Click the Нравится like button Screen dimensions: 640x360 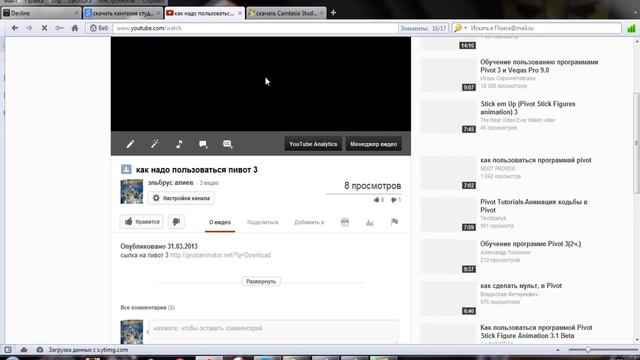coord(142,222)
